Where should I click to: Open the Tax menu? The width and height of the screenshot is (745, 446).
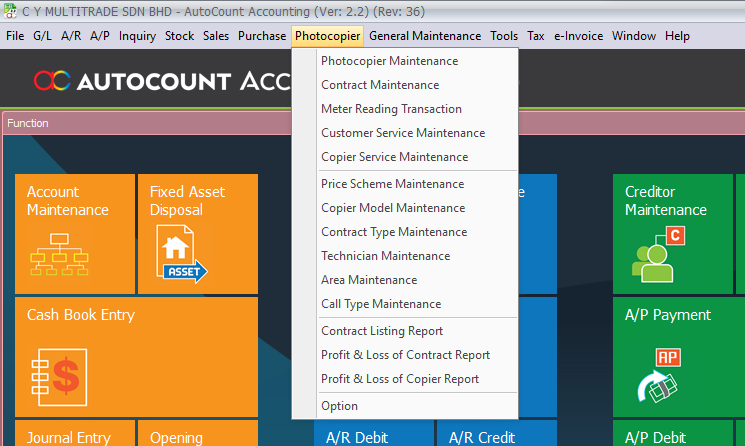point(535,36)
